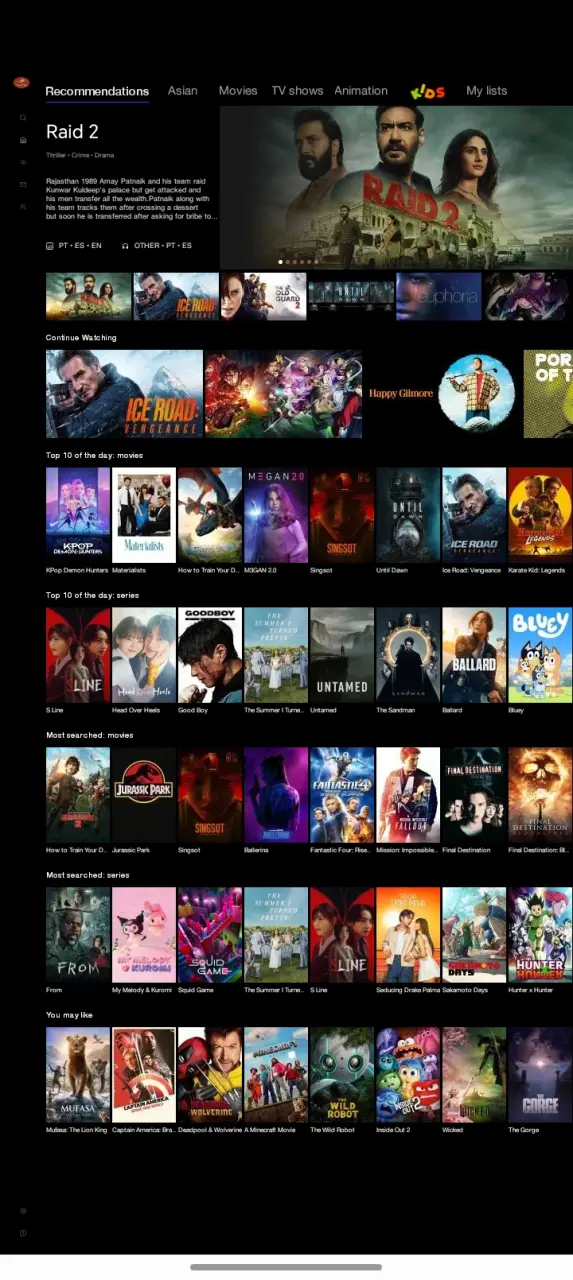Open the Mission: Impossible poster
573x1280 pixels.
pos(408,795)
